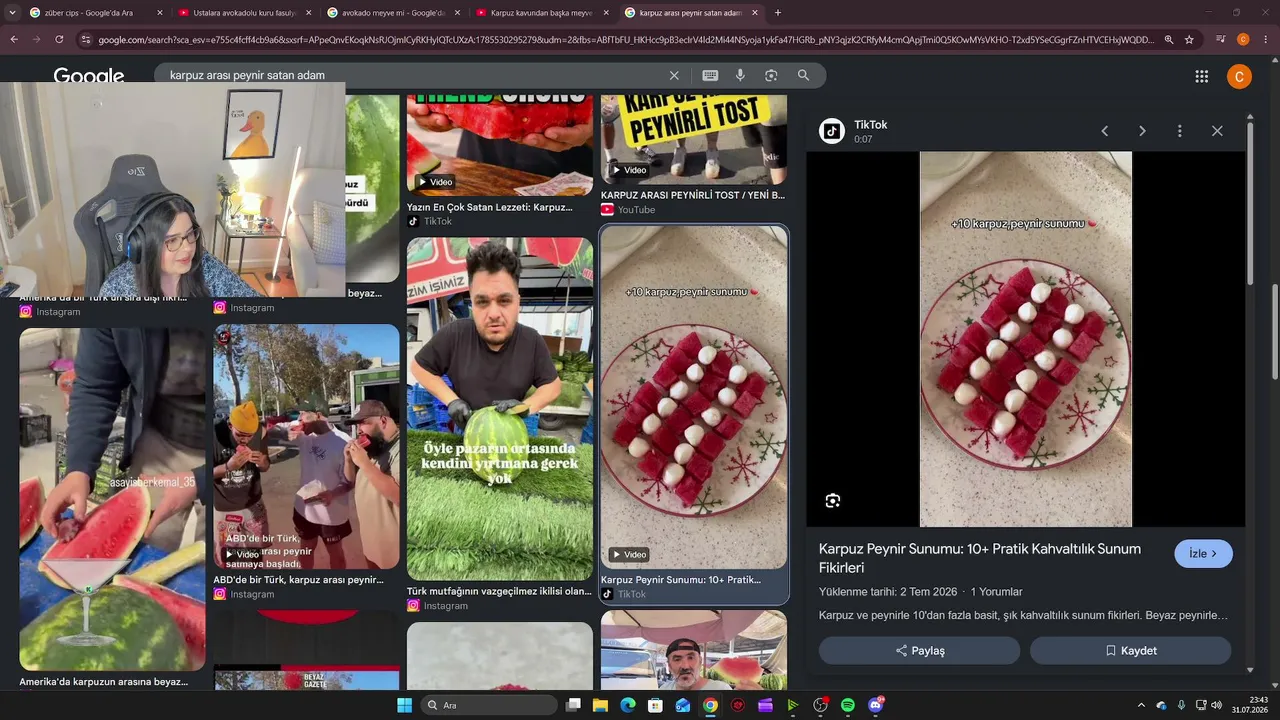Viewport: 1280px width, 720px height.
Task: Switch to the 'züber cips' tab
Action: click(x=95, y=13)
